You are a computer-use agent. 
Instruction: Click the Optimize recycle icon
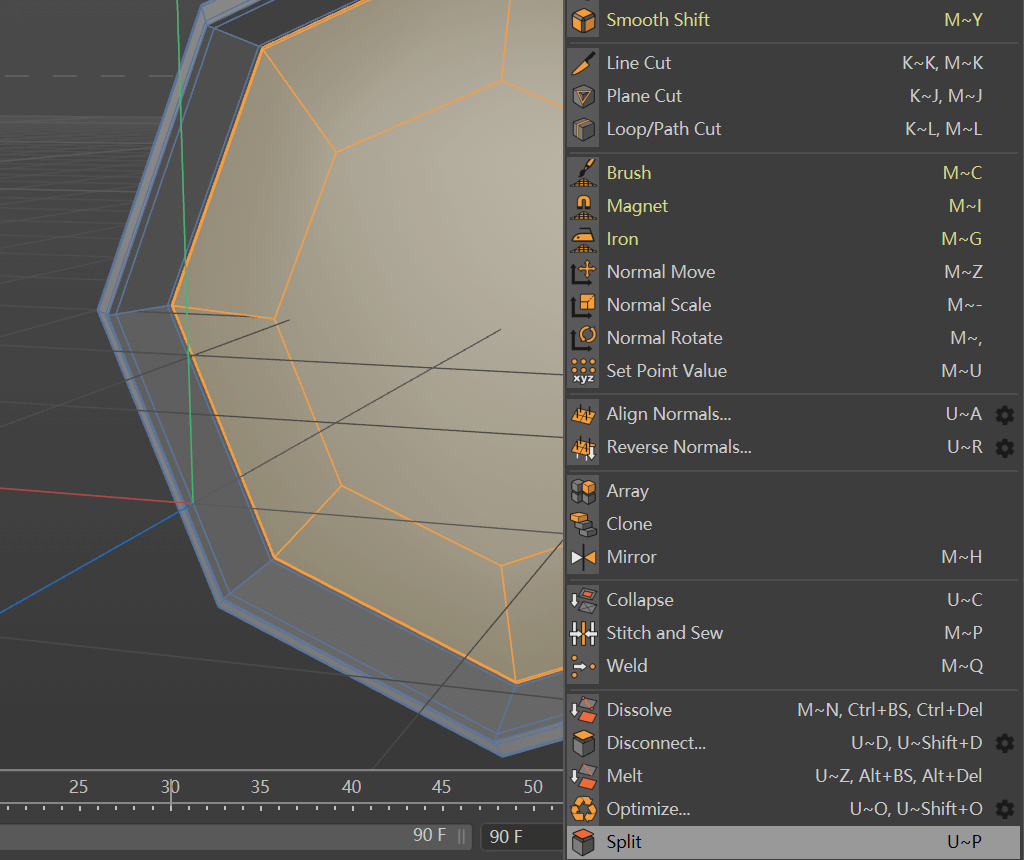tap(583, 809)
